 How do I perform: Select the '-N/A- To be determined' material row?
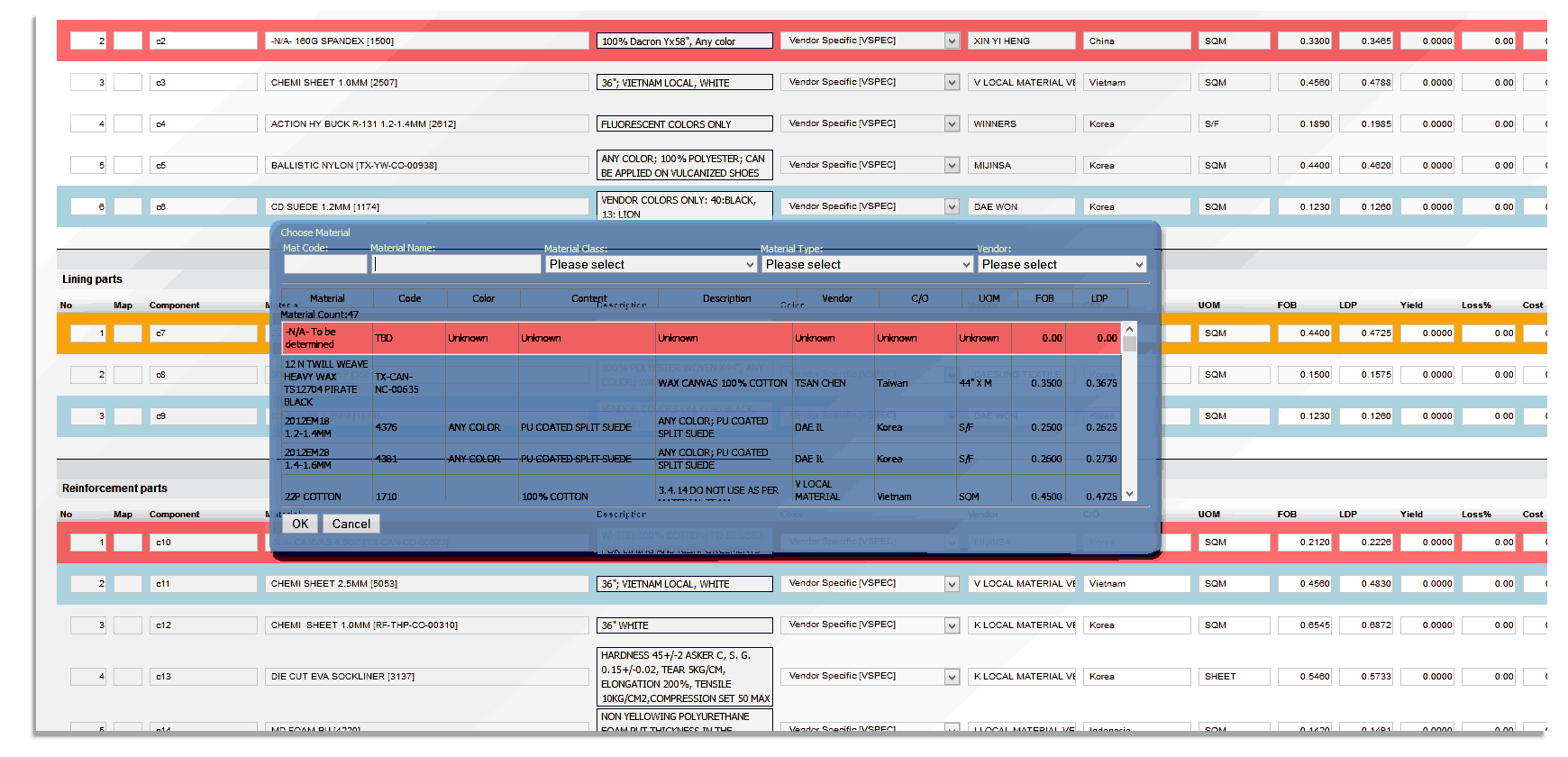[x=701, y=338]
